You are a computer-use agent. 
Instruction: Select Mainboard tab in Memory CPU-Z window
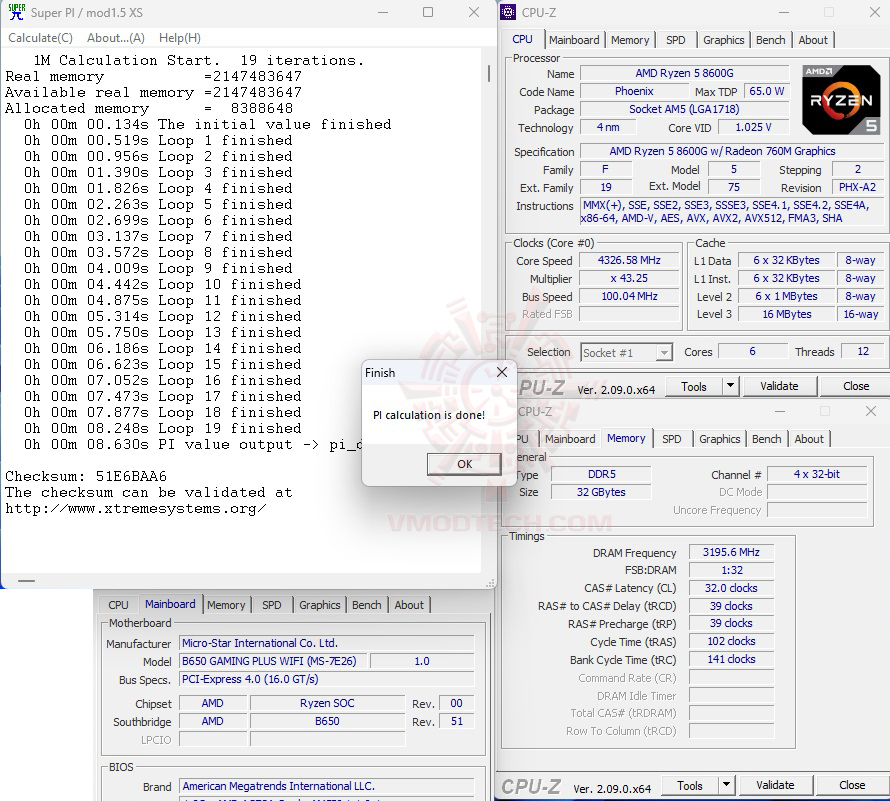pyautogui.click(x=570, y=439)
